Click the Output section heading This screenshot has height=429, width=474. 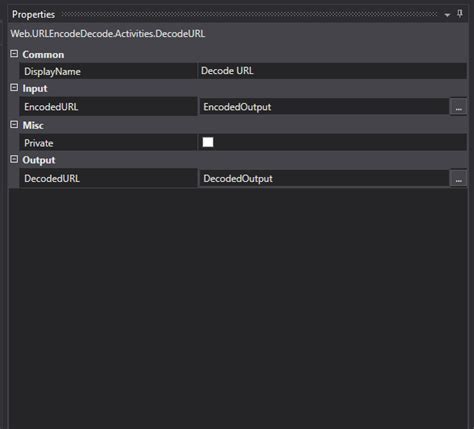click(x=39, y=160)
